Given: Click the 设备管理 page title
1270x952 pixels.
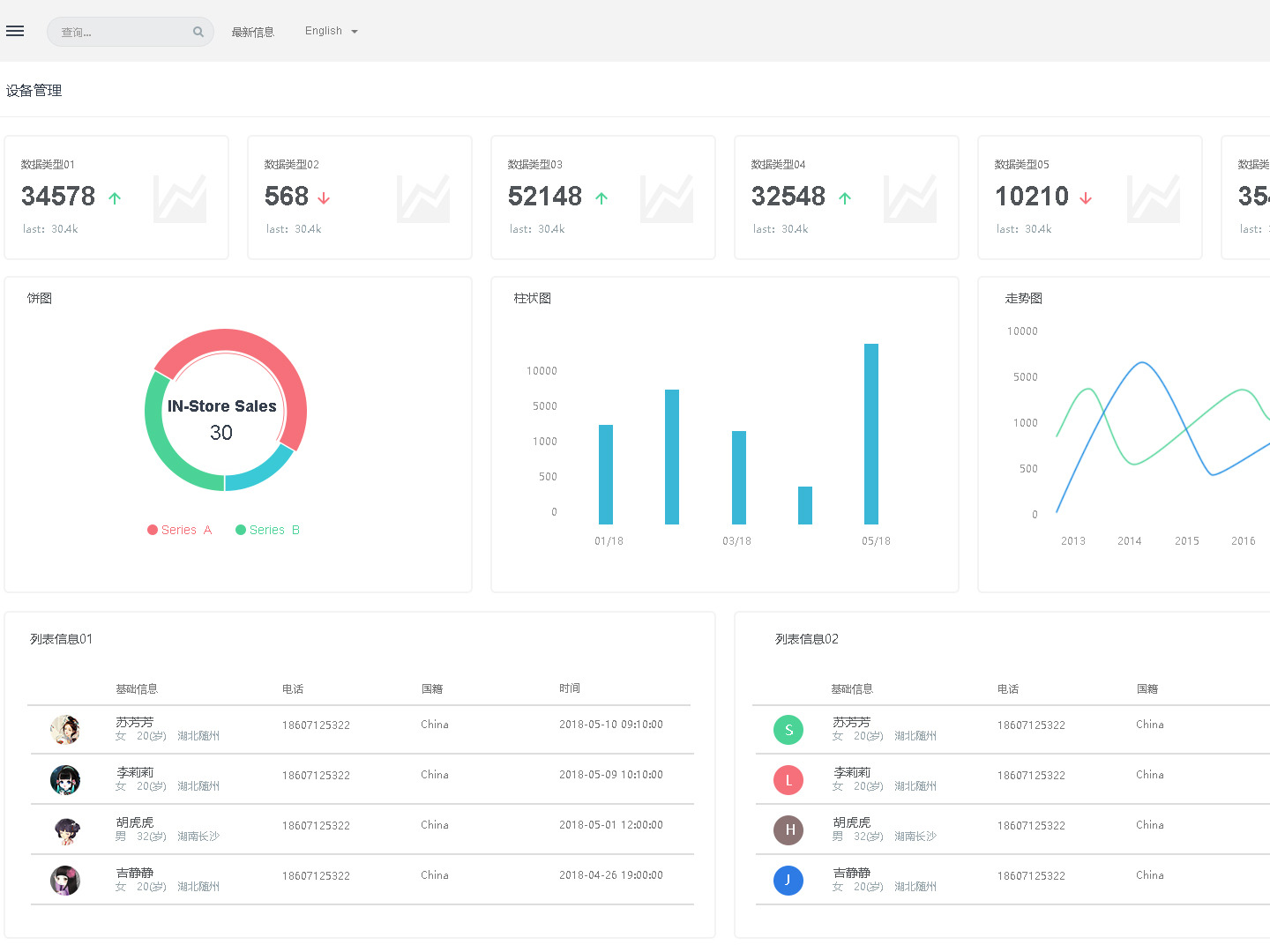Looking at the screenshot, I should [34, 90].
